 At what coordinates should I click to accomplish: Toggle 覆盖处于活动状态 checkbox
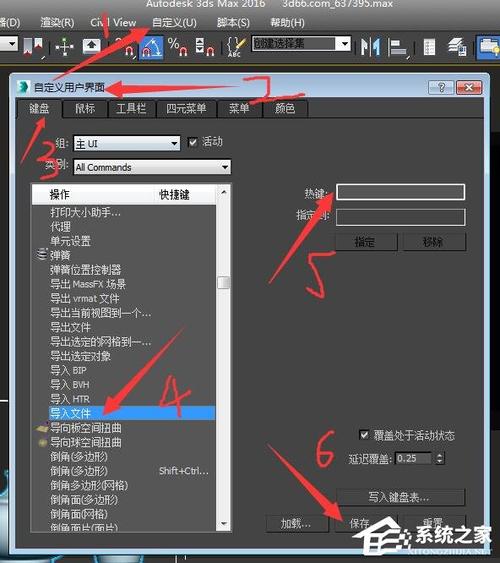(x=364, y=435)
